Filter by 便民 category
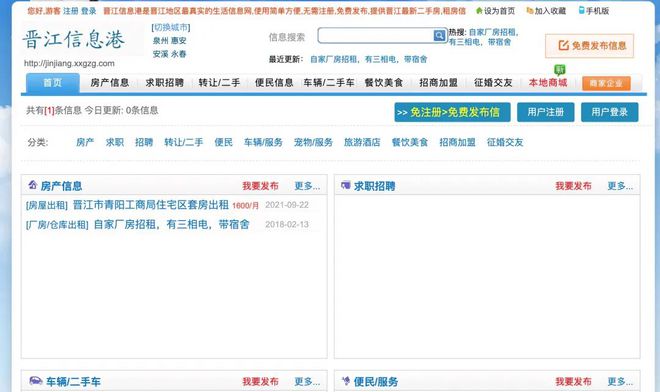This screenshot has height=392, width=660. pos(224,142)
